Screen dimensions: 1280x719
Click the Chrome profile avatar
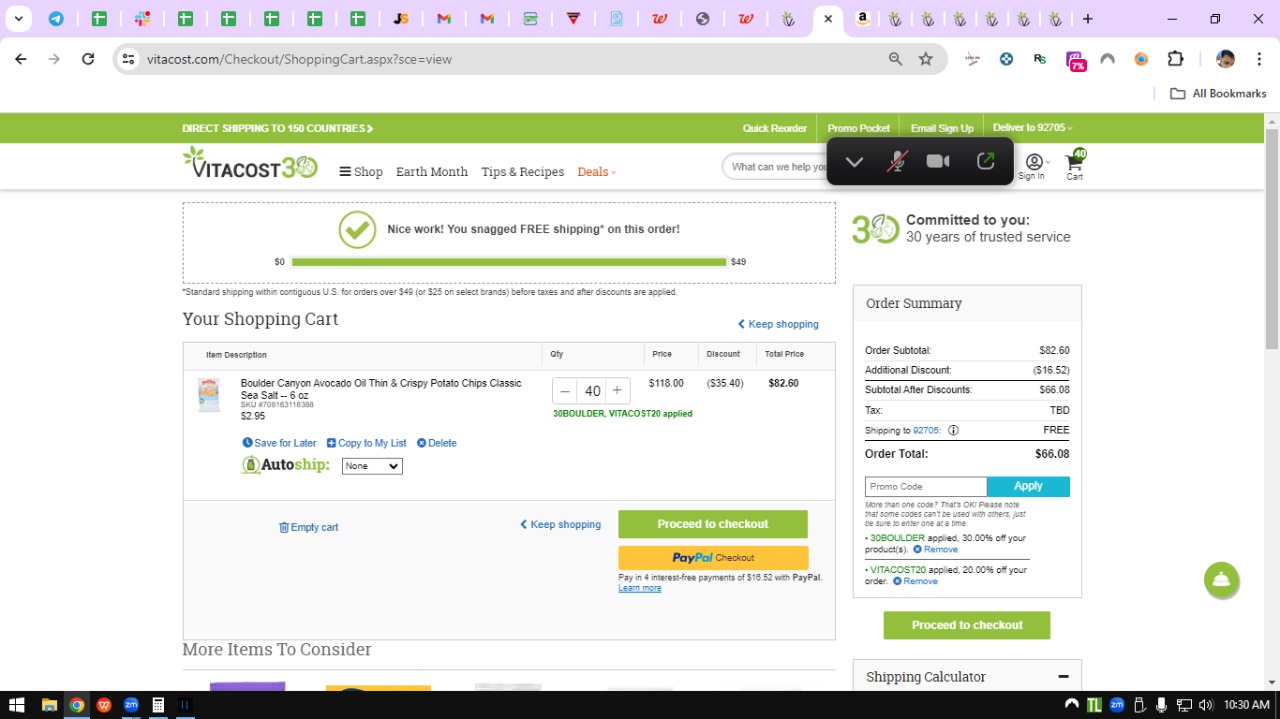[x=1225, y=59]
